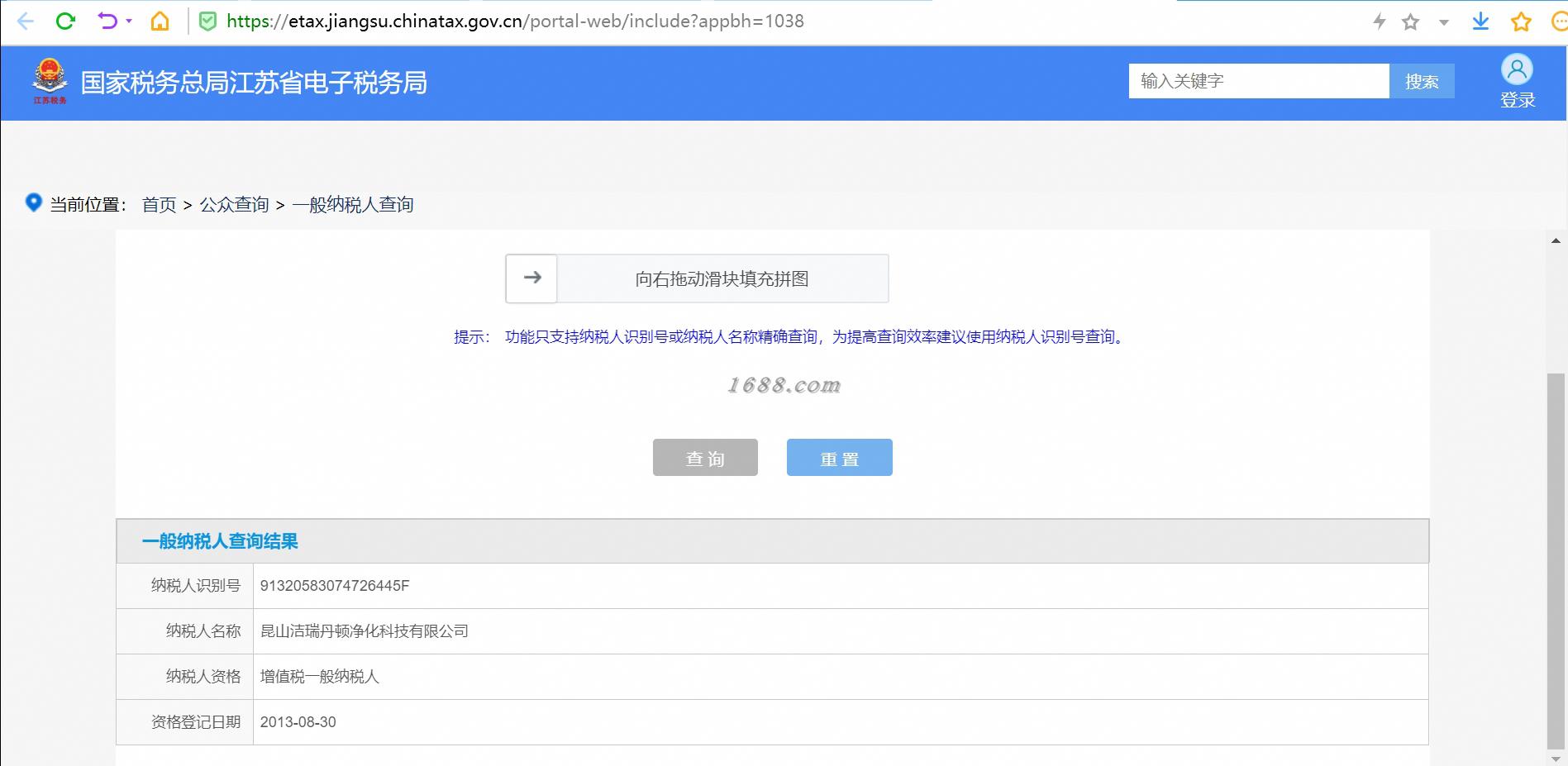
Task: Click the date 2013-08-30
Action: tap(298, 722)
